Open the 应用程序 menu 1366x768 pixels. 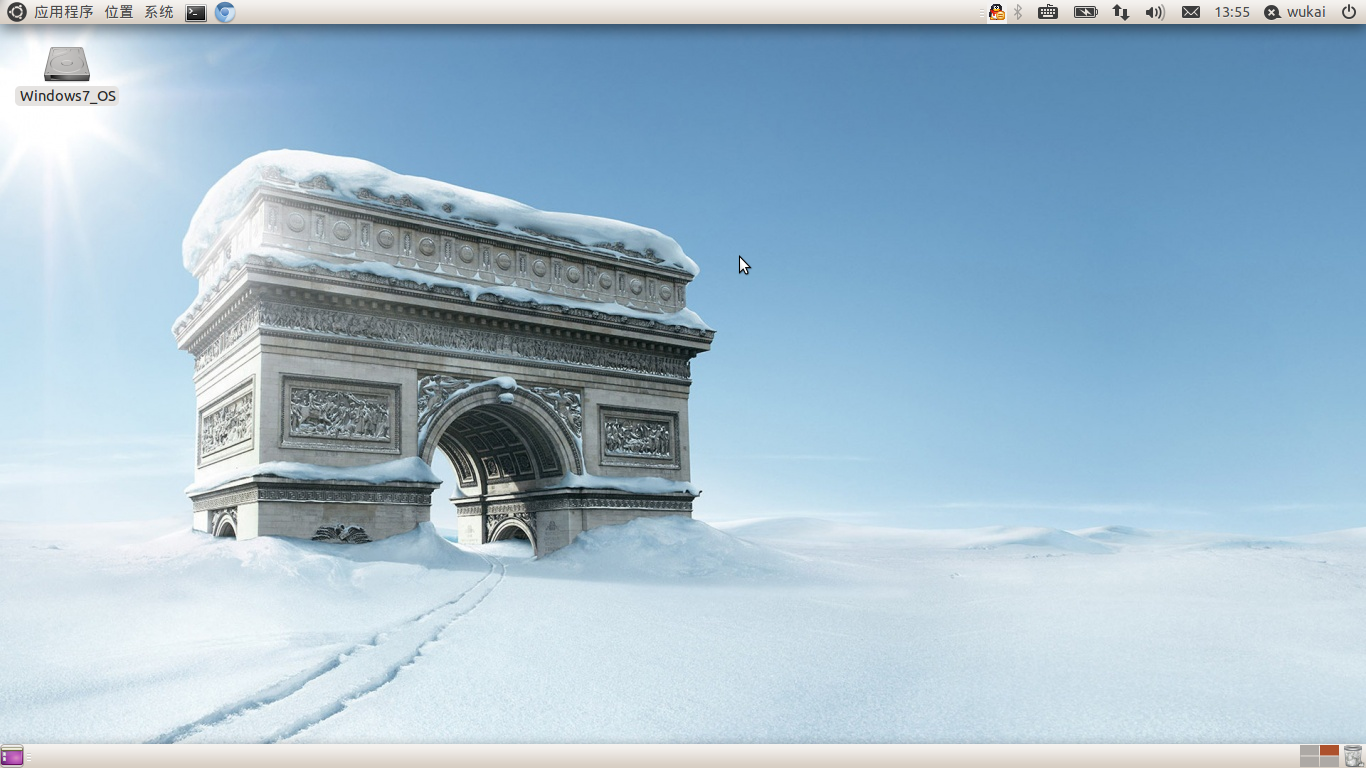pos(63,12)
